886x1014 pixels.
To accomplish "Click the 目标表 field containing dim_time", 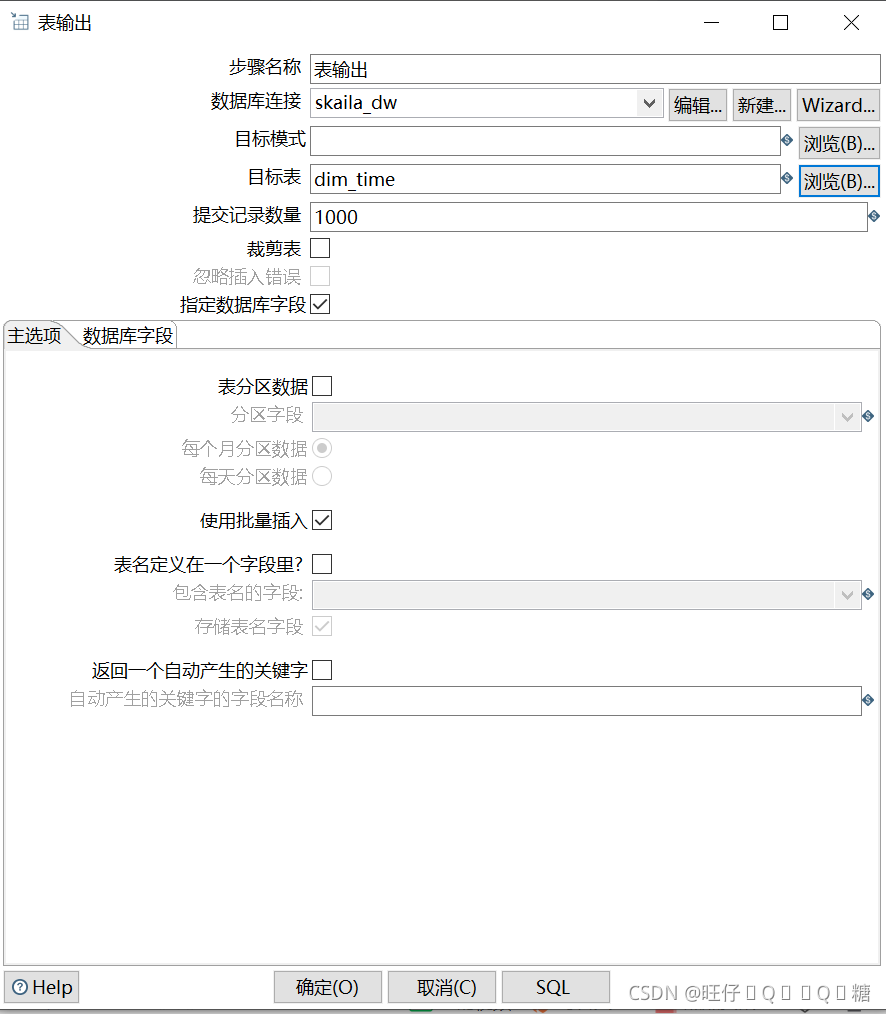I will pos(545,179).
